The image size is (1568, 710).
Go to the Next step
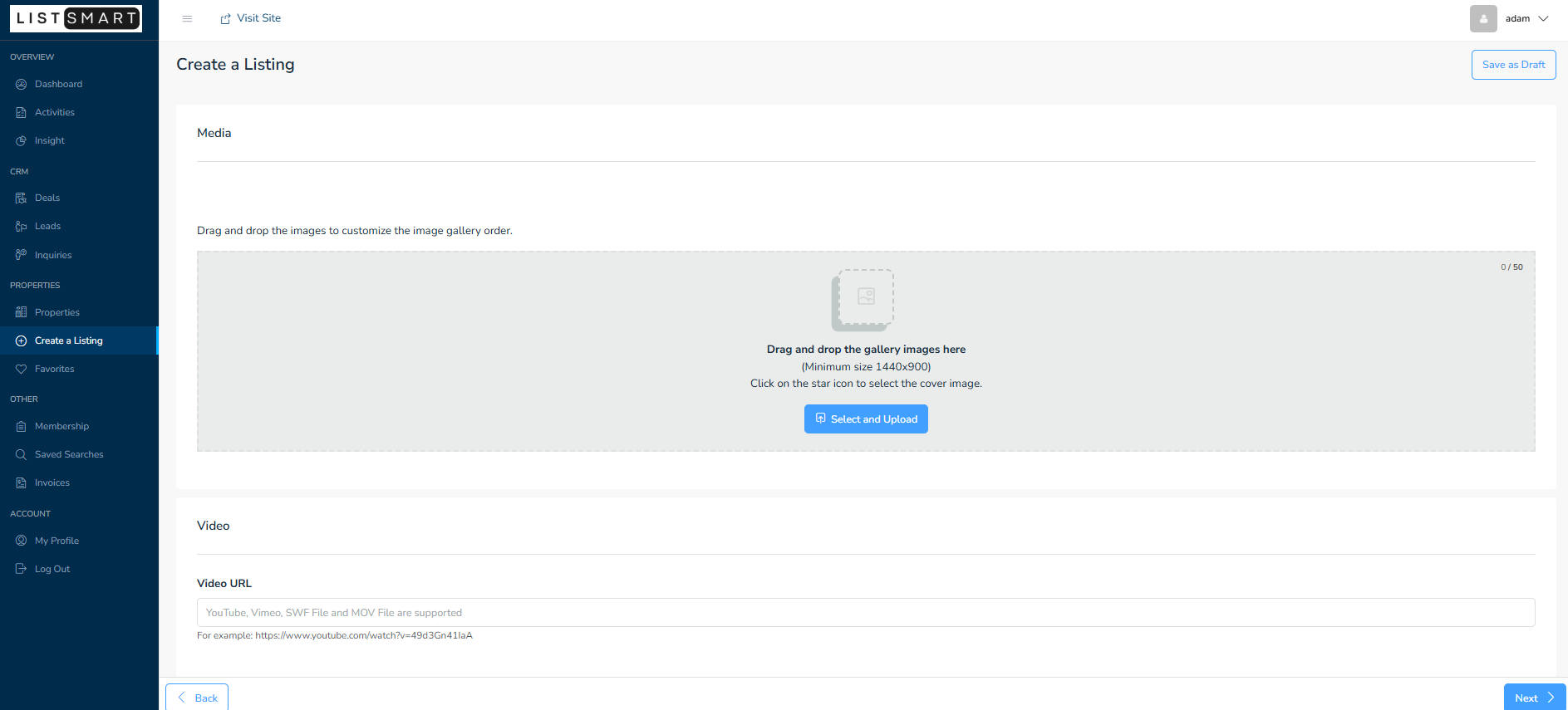click(x=1534, y=698)
